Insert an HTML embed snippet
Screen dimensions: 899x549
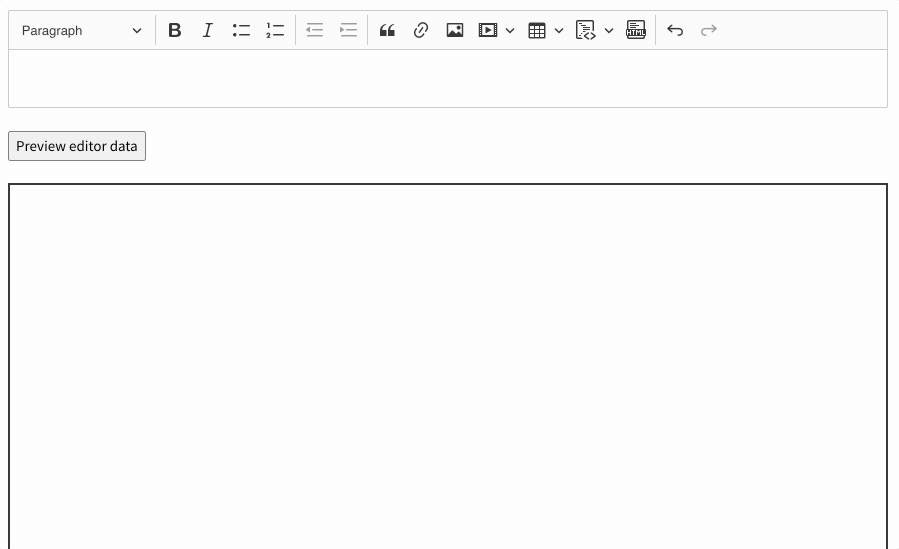tap(636, 30)
